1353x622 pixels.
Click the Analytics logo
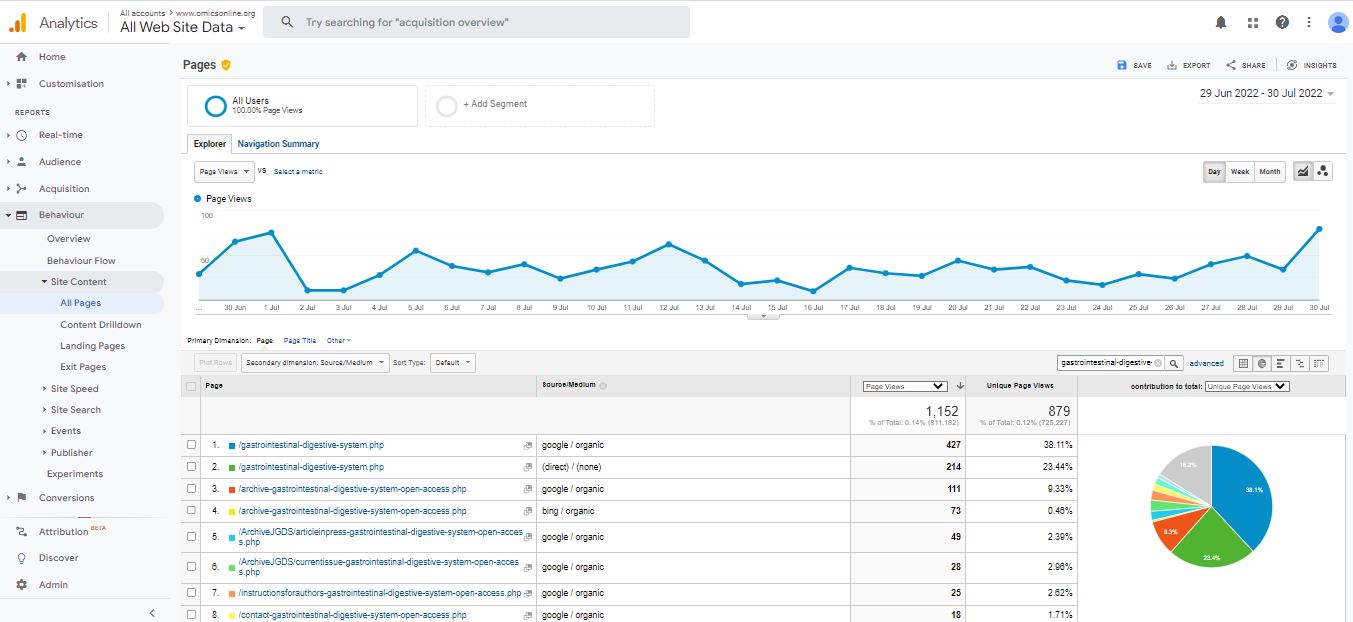tap(18, 22)
